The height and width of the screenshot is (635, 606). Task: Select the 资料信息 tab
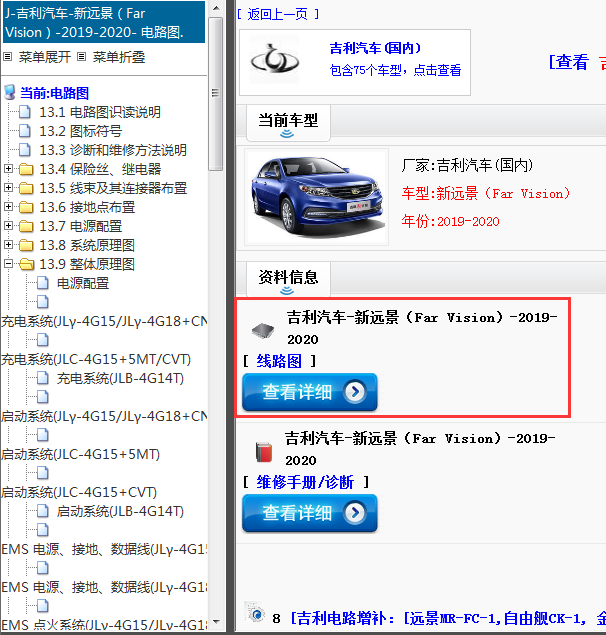click(x=288, y=280)
